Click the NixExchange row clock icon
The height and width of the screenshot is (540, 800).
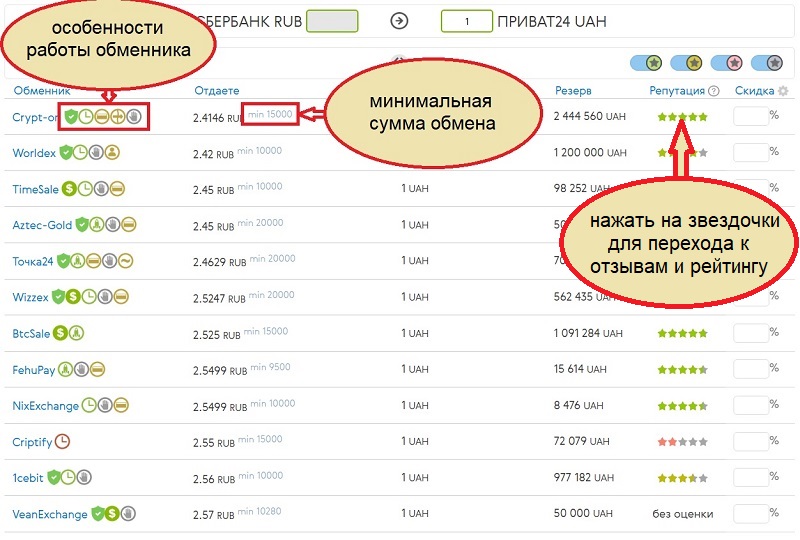tap(89, 405)
